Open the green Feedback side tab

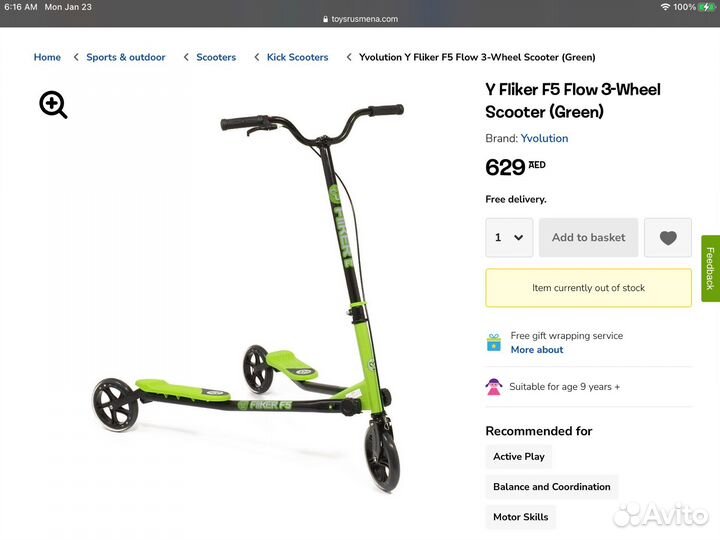(x=710, y=269)
